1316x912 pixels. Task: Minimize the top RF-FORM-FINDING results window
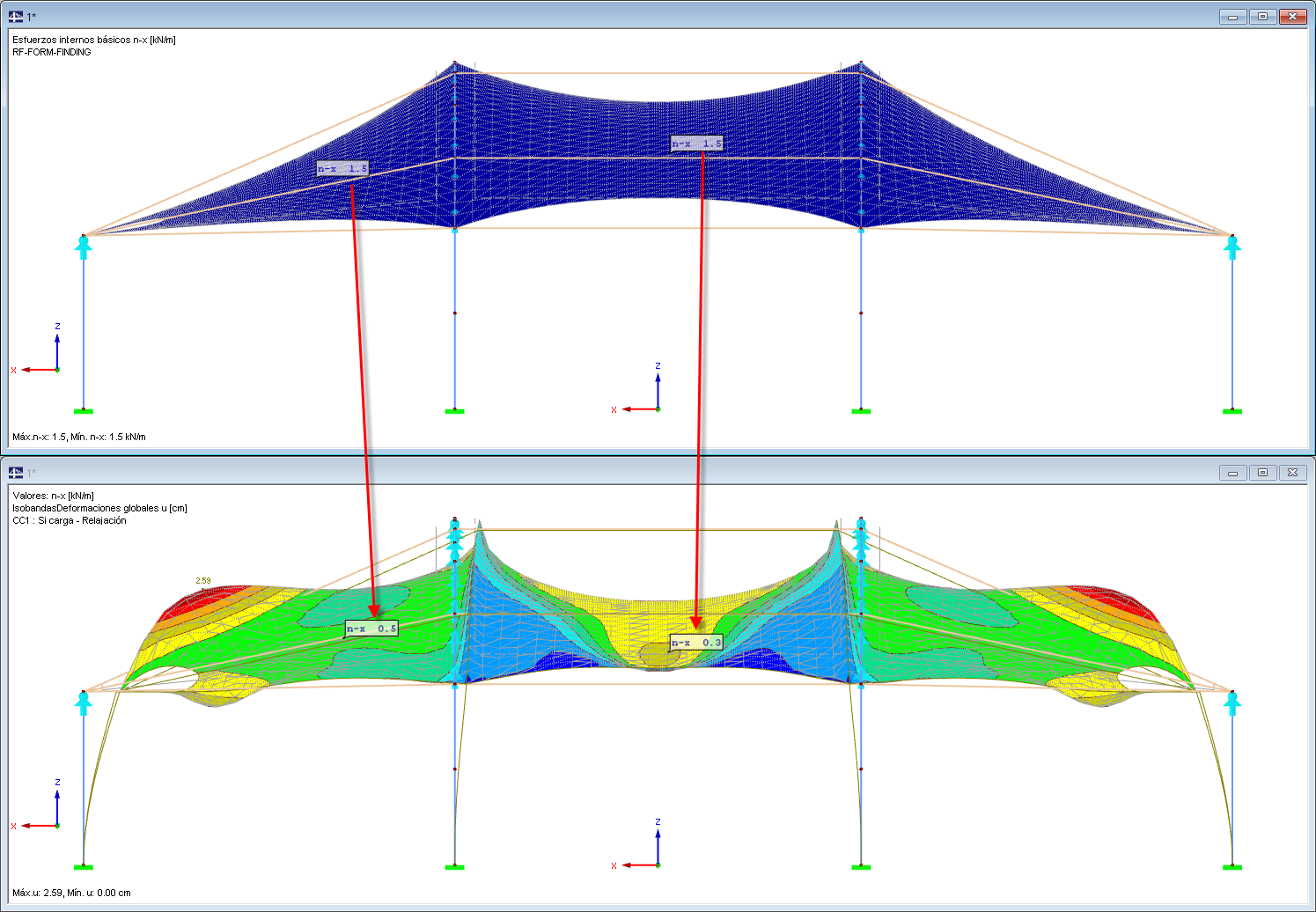click(x=1232, y=17)
